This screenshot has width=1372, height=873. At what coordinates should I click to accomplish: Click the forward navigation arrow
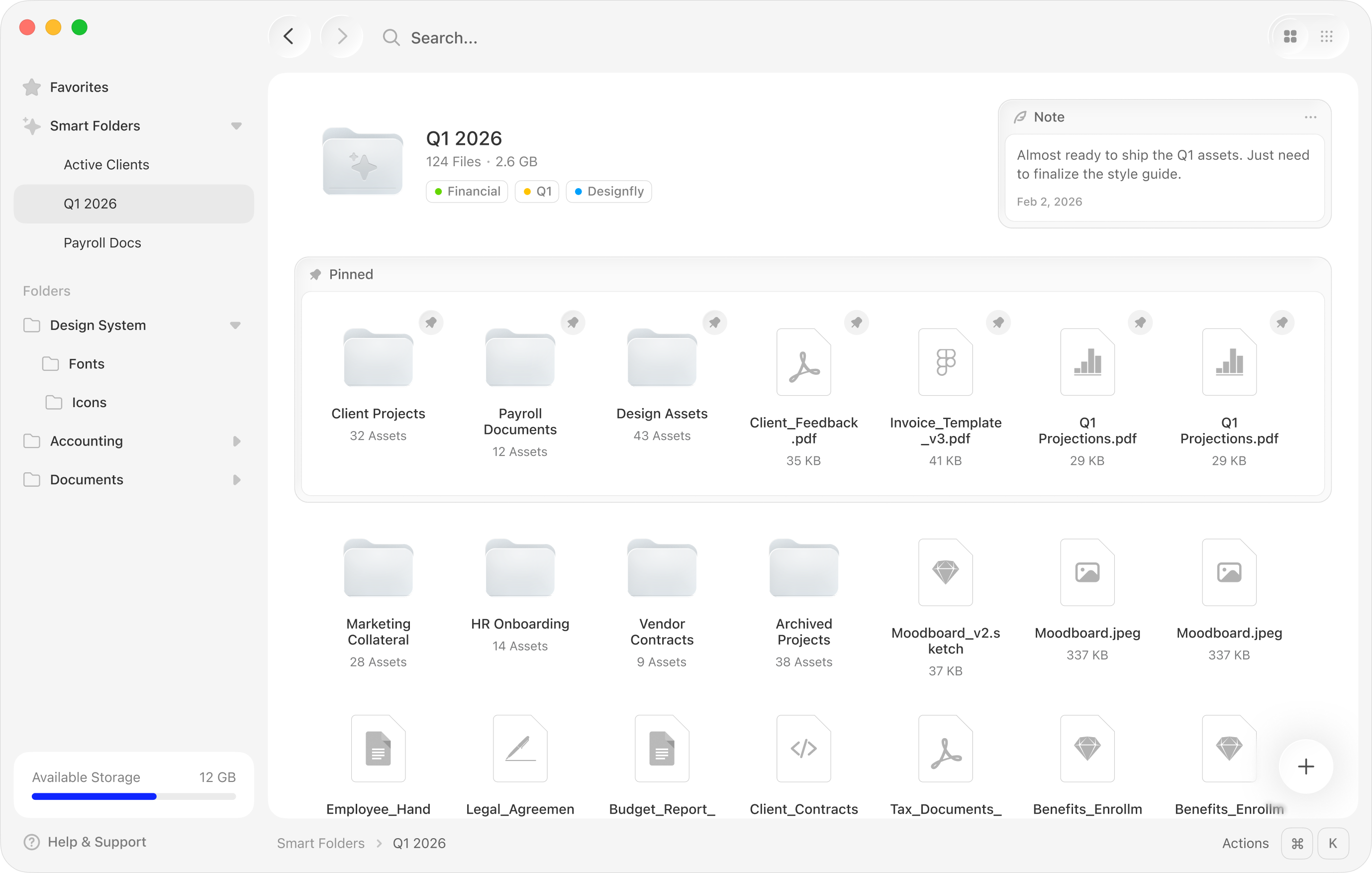[x=342, y=37]
